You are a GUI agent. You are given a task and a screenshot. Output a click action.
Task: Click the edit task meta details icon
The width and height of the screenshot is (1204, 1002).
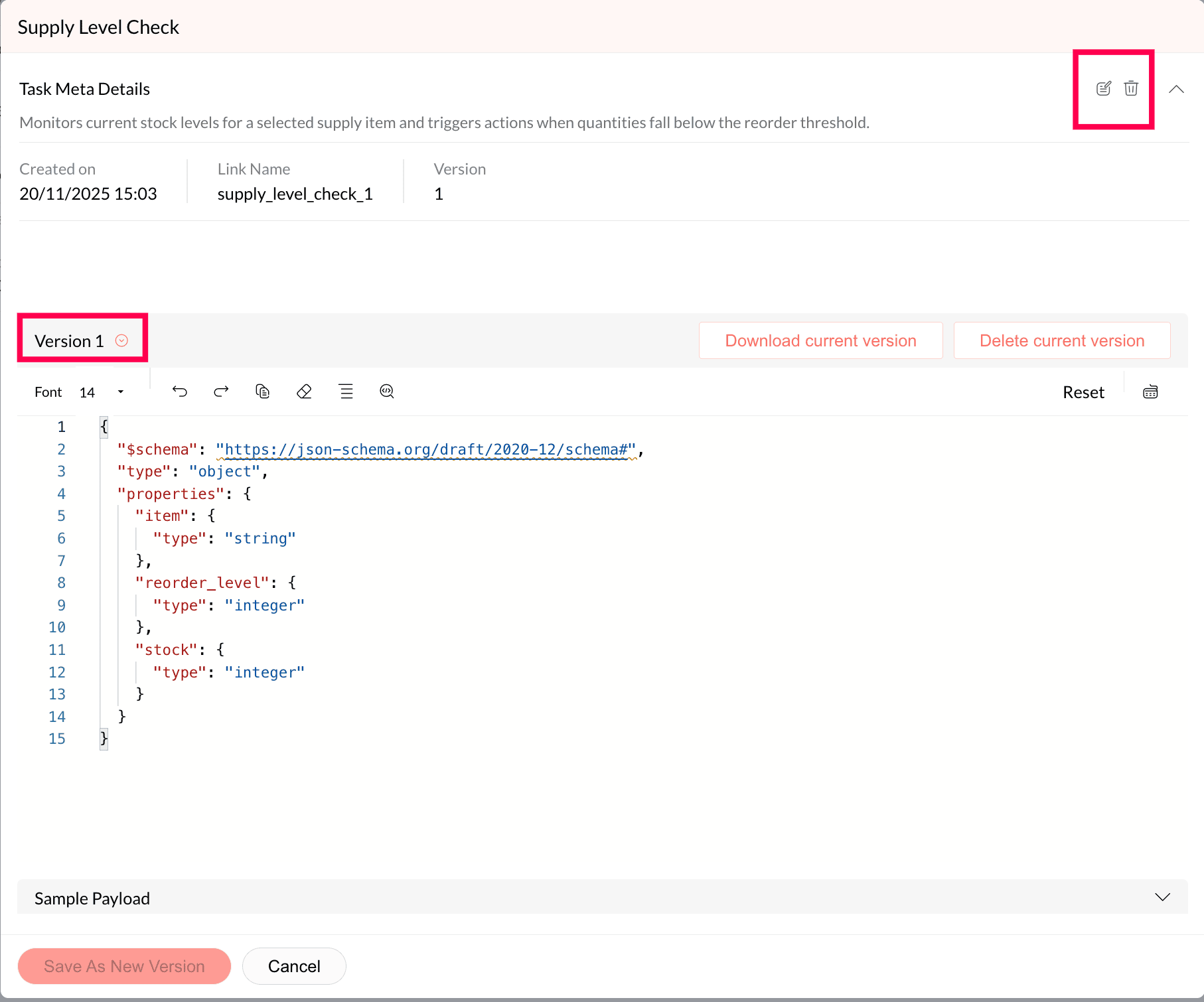coord(1103,88)
